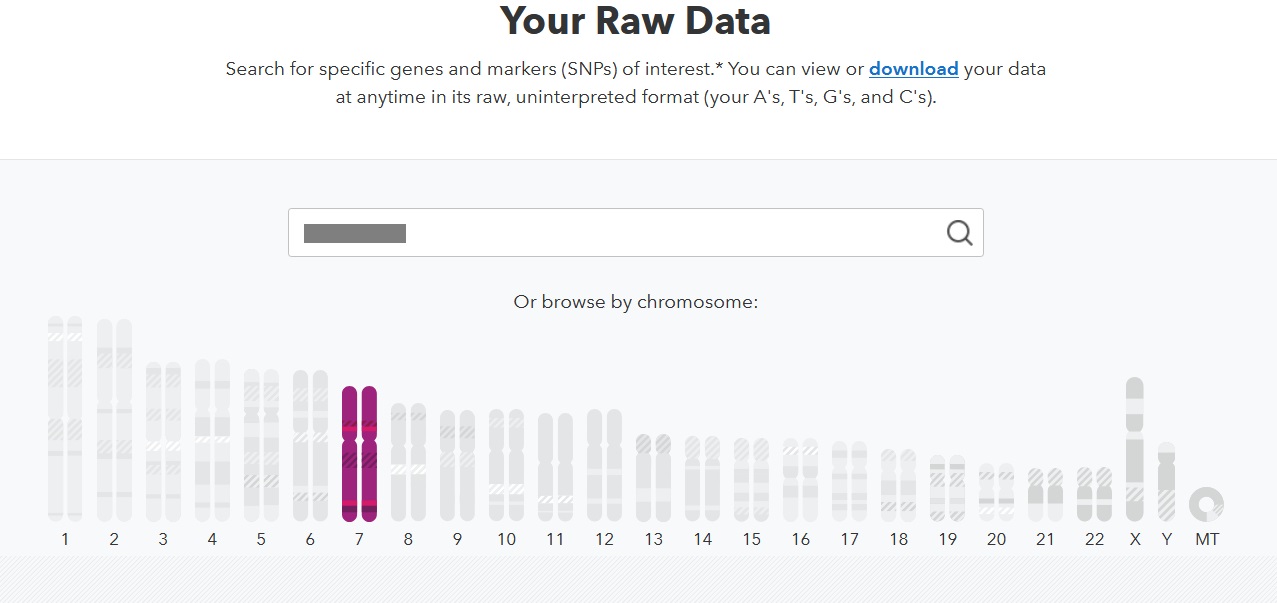Browse chromosome 17
Viewport: 1277px width, 603px height.
(849, 480)
